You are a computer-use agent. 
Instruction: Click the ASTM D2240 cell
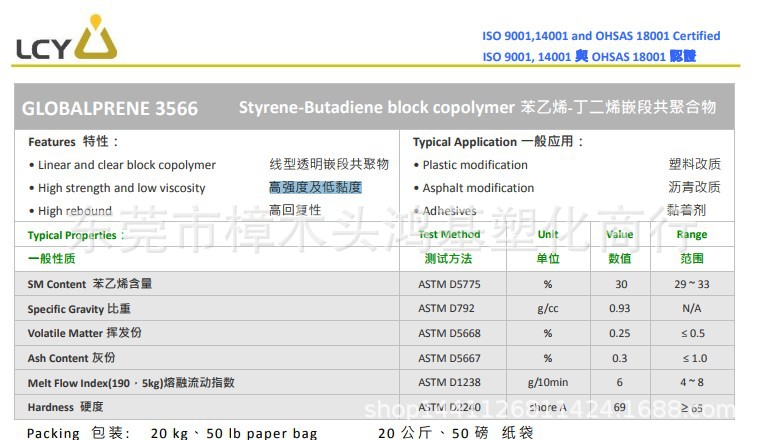click(449, 407)
